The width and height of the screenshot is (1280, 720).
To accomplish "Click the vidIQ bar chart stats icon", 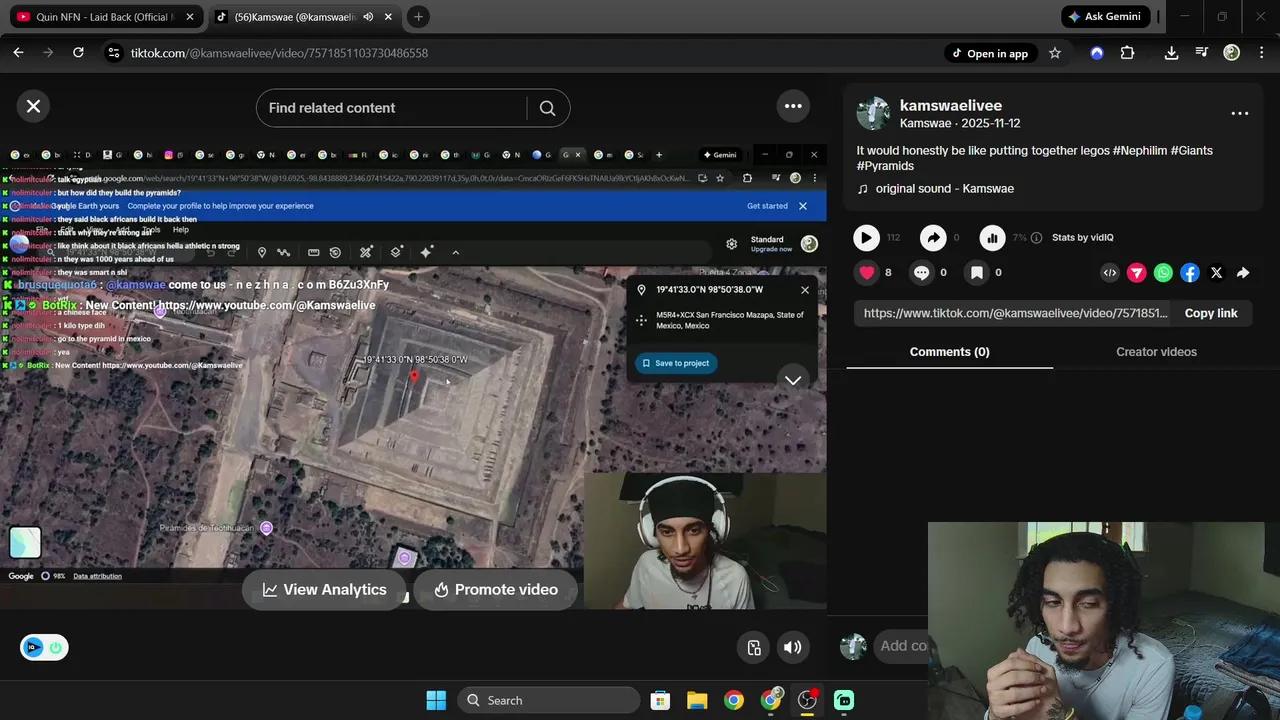I will pyautogui.click(x=992, y=237).
